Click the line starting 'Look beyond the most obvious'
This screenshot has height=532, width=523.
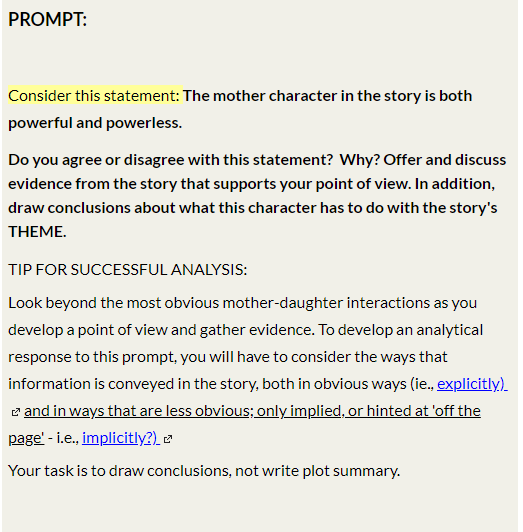(243, 303)
